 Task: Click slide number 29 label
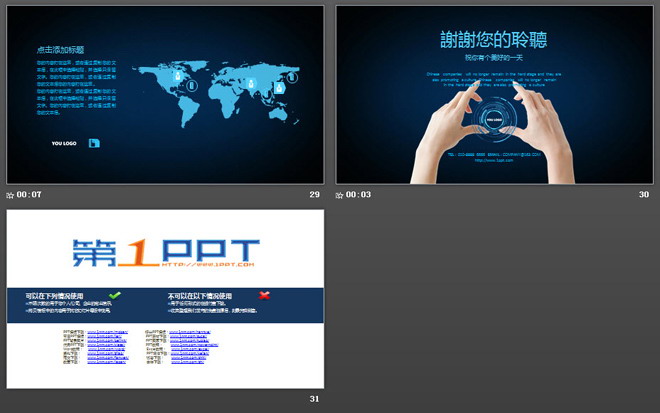(314, 194)
